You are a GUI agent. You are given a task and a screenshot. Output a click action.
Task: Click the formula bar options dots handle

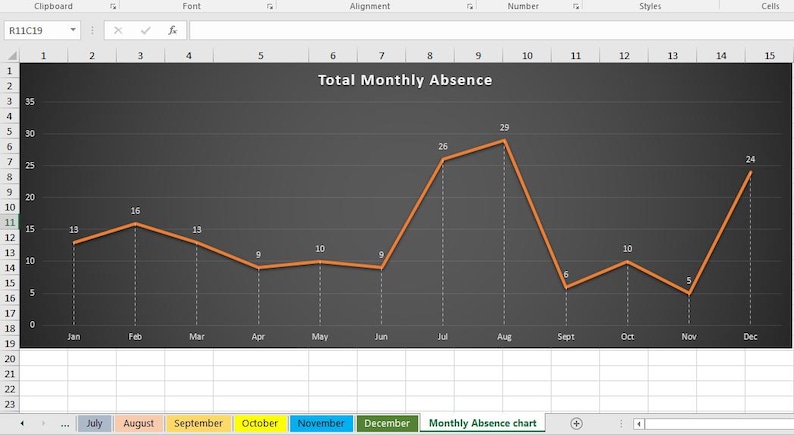[92, 30]
